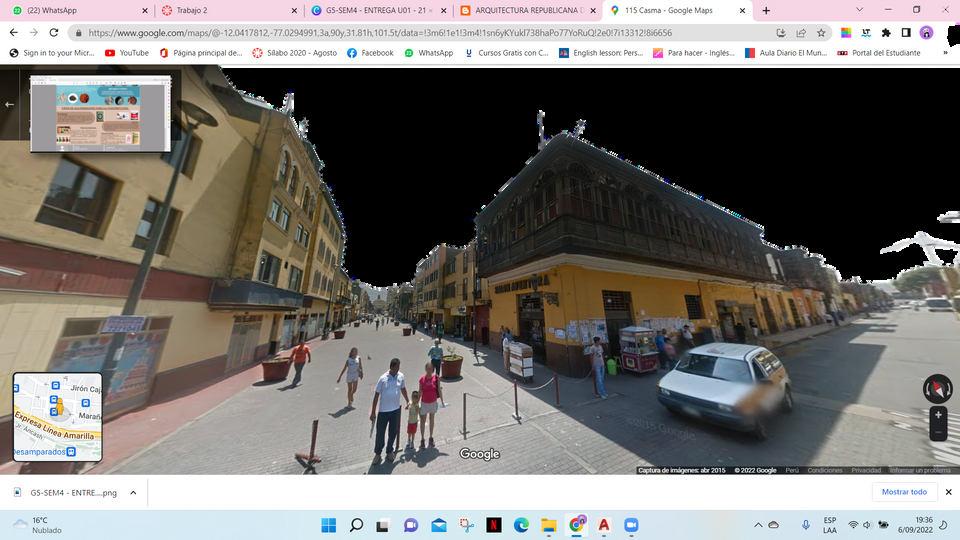Screen dimensions: 960x540
Task: Open the Mail app on taskbar
Action: [438, 525]
